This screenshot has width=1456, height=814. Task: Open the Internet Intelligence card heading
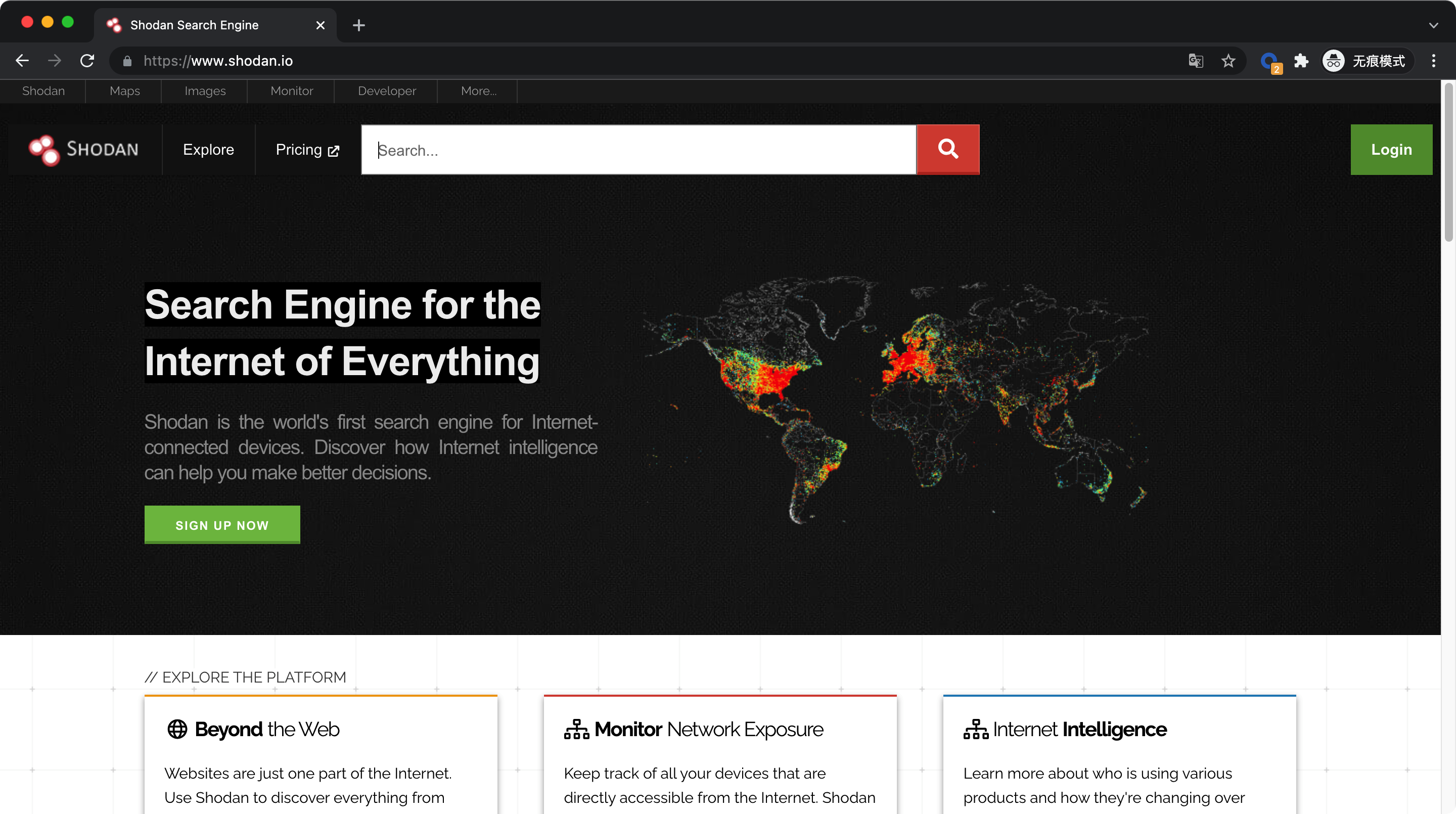[1079, 729]
